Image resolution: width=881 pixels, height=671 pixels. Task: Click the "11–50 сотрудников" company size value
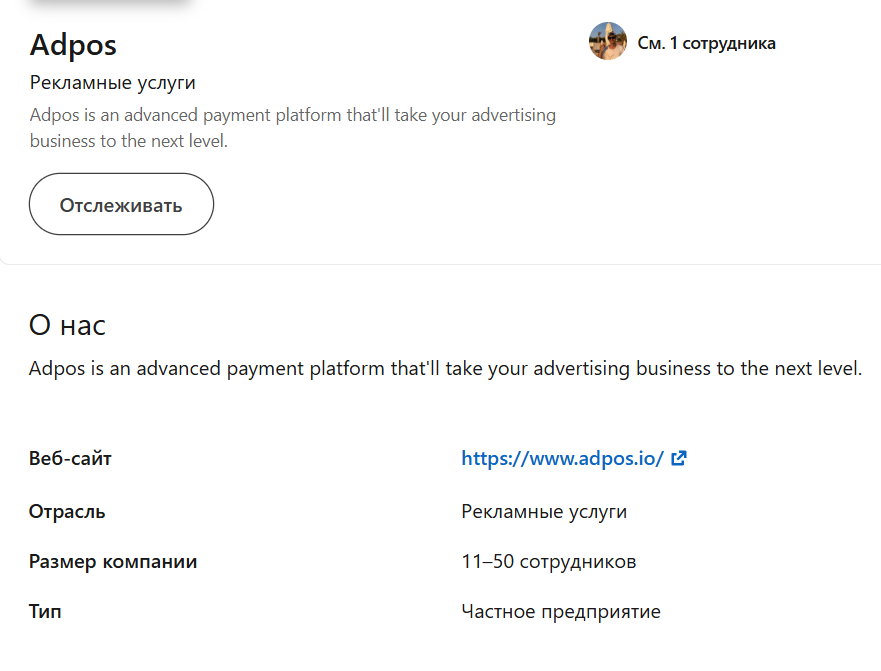(x=548, y=562)
